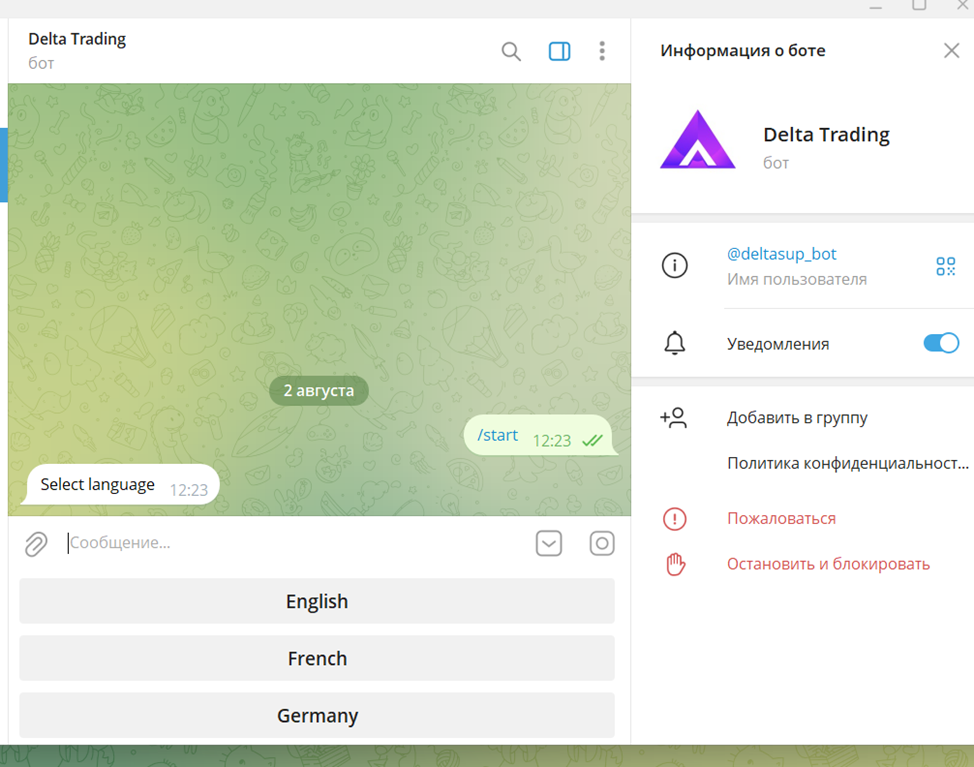
Task: Open the three-dot chat menu
Action: pyautogui.click(x=602, y=51)
